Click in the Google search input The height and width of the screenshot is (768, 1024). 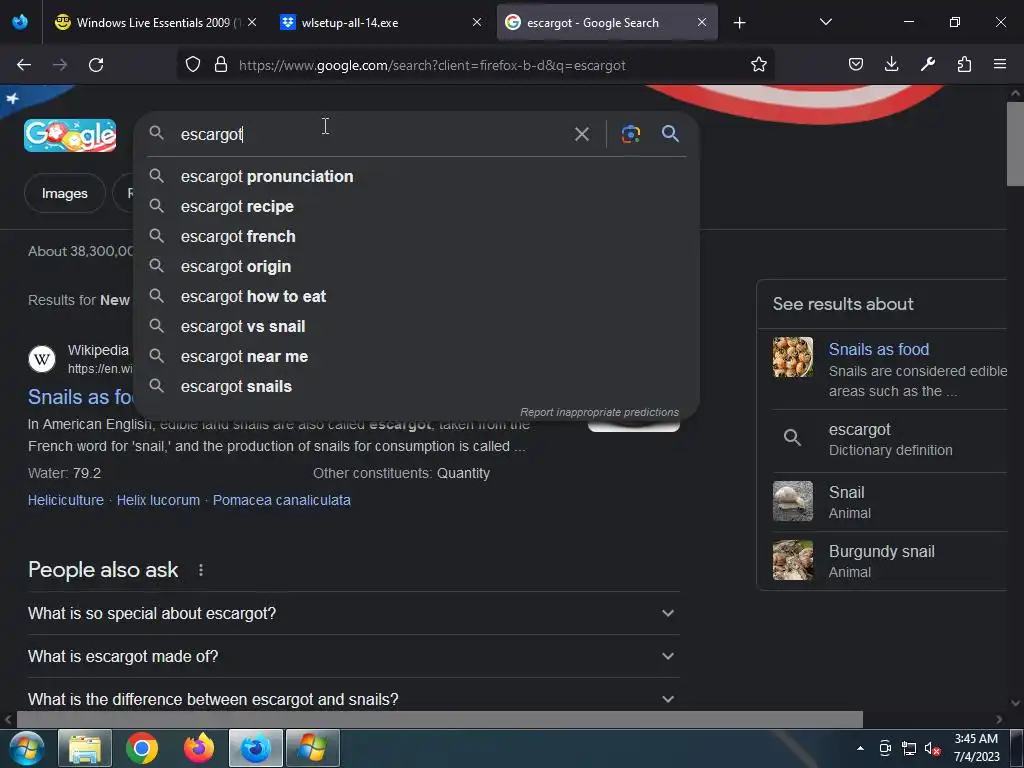(372, 135)
